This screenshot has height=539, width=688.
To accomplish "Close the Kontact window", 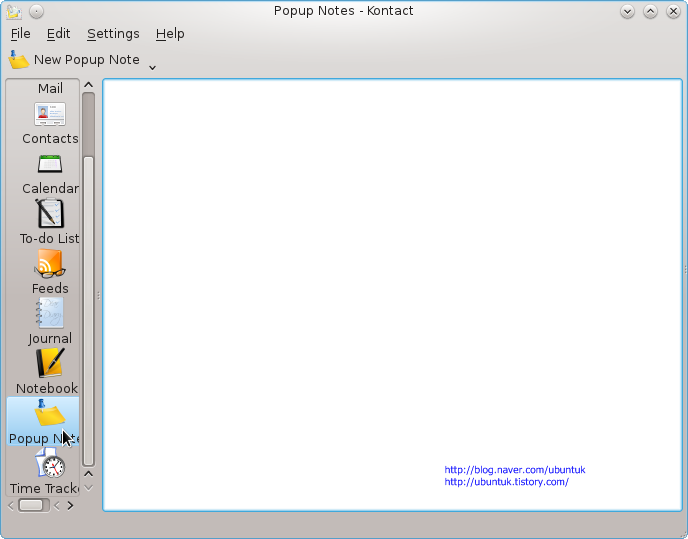I will click(x=673, y=11).
